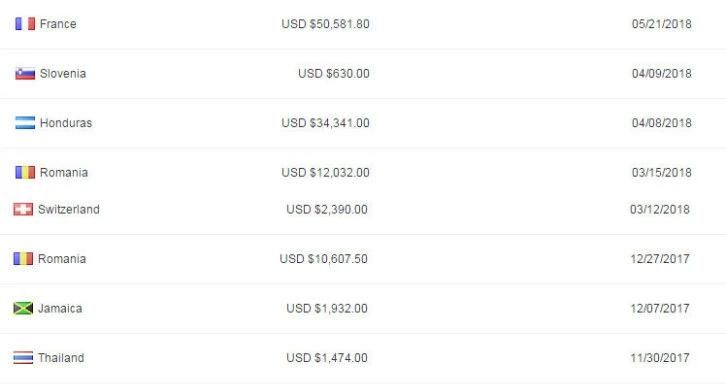The width and height of the screenshot is (726, 385).
Task: Click the Romania flag dated 03/15/2018
Action: coord(25,173)
